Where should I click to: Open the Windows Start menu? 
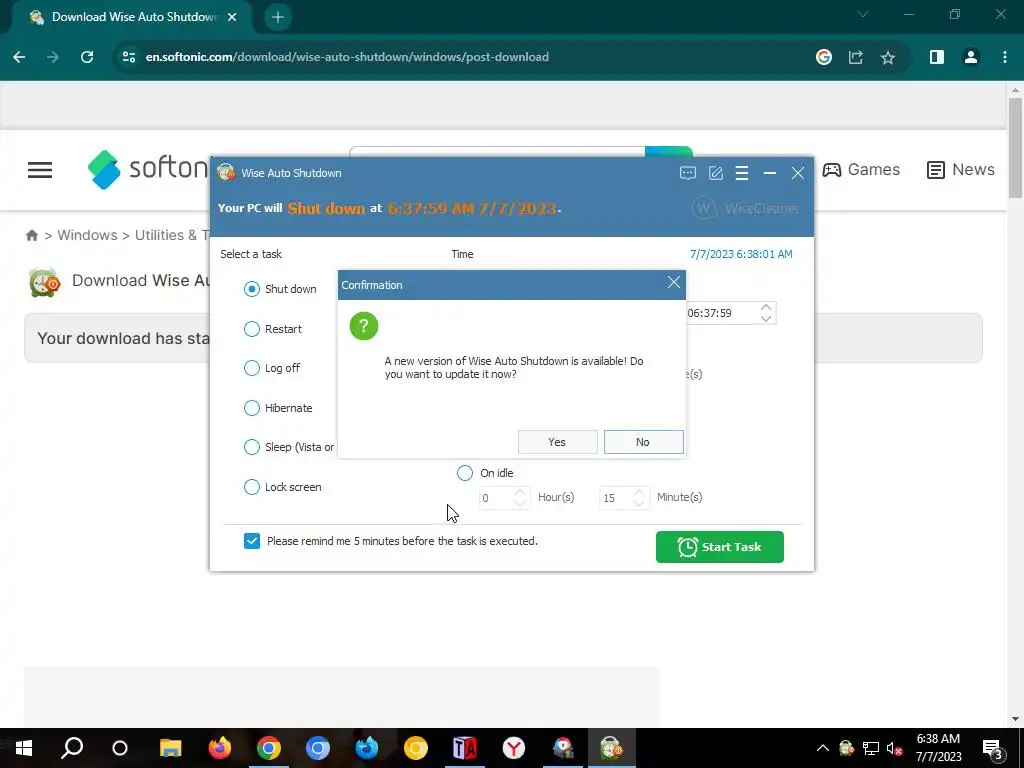tap(24, 748)
